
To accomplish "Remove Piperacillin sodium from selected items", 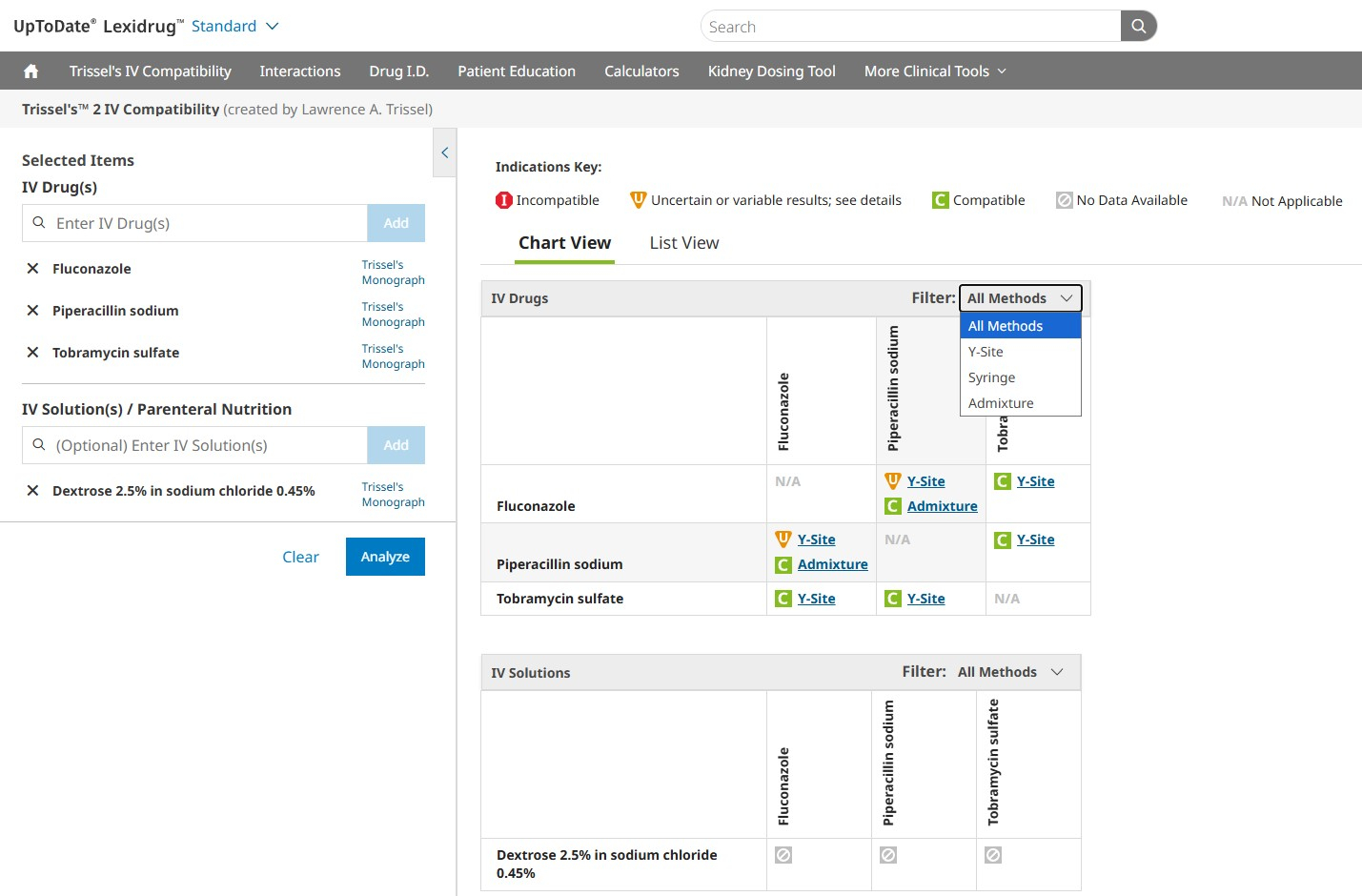I will [x=32, y=311].
